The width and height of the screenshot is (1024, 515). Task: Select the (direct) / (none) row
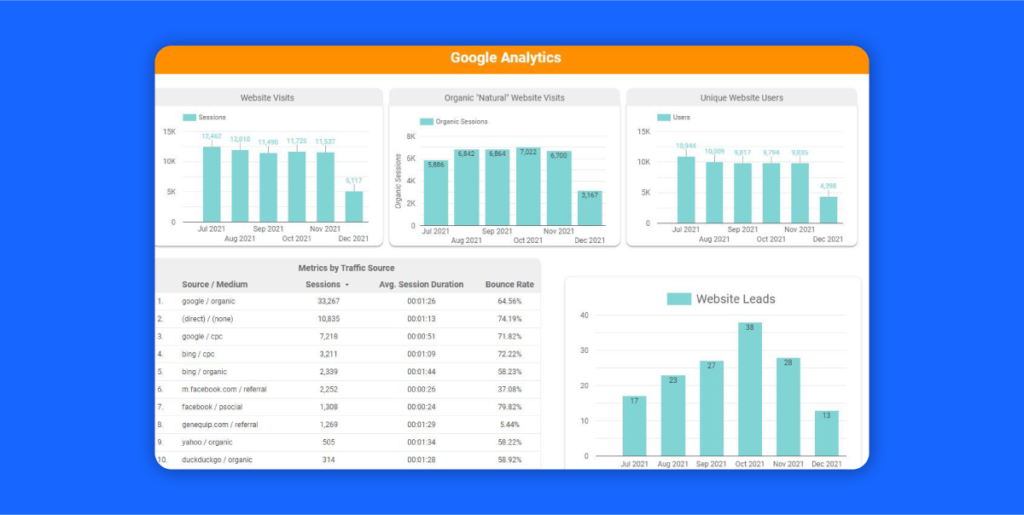(x=347, y=319)
